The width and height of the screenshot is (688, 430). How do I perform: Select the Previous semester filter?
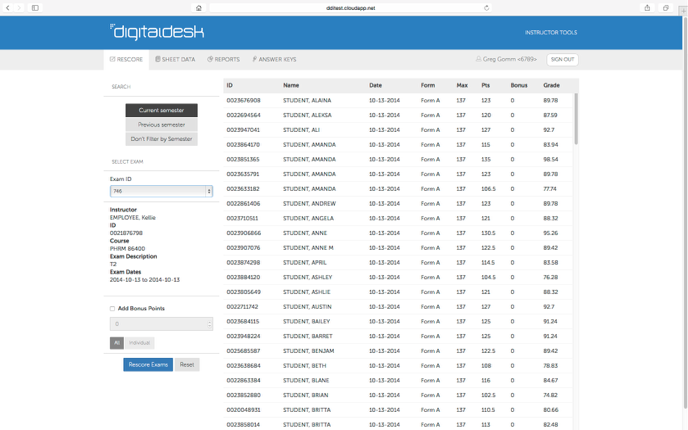161,125
